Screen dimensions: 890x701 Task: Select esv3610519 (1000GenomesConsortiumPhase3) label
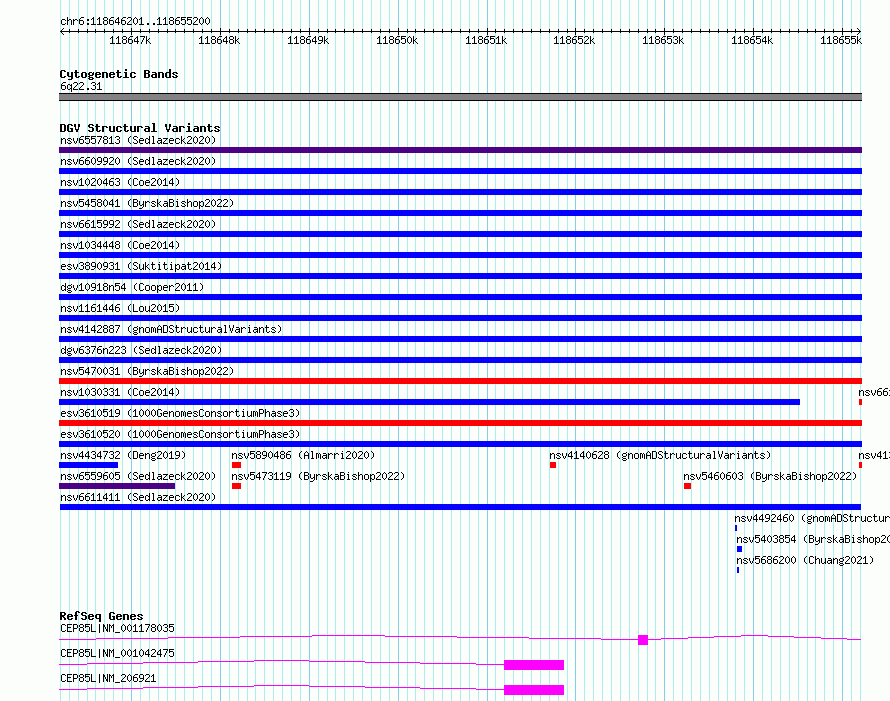click(180, 413)
